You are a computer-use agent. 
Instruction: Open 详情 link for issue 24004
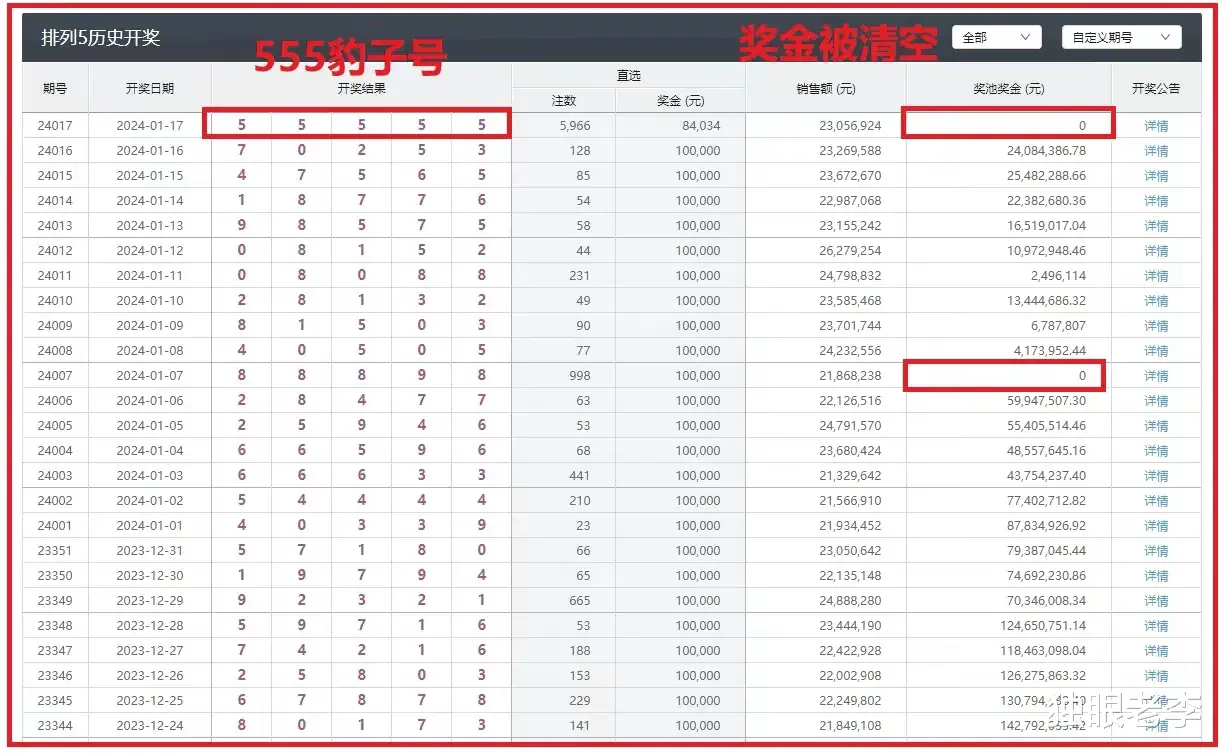pos(1156,451)
